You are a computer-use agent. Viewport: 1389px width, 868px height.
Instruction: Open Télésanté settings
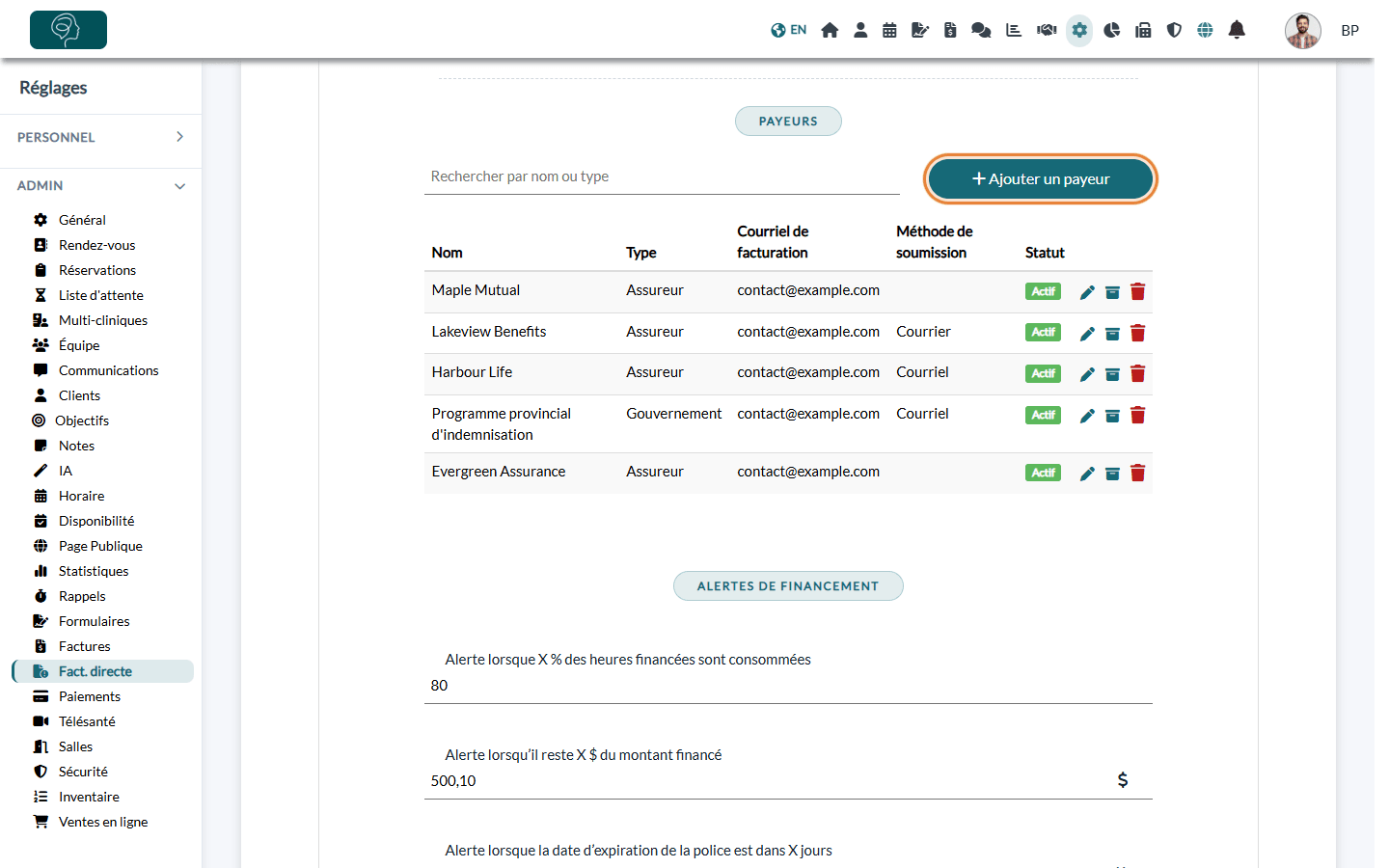[87, 721]
